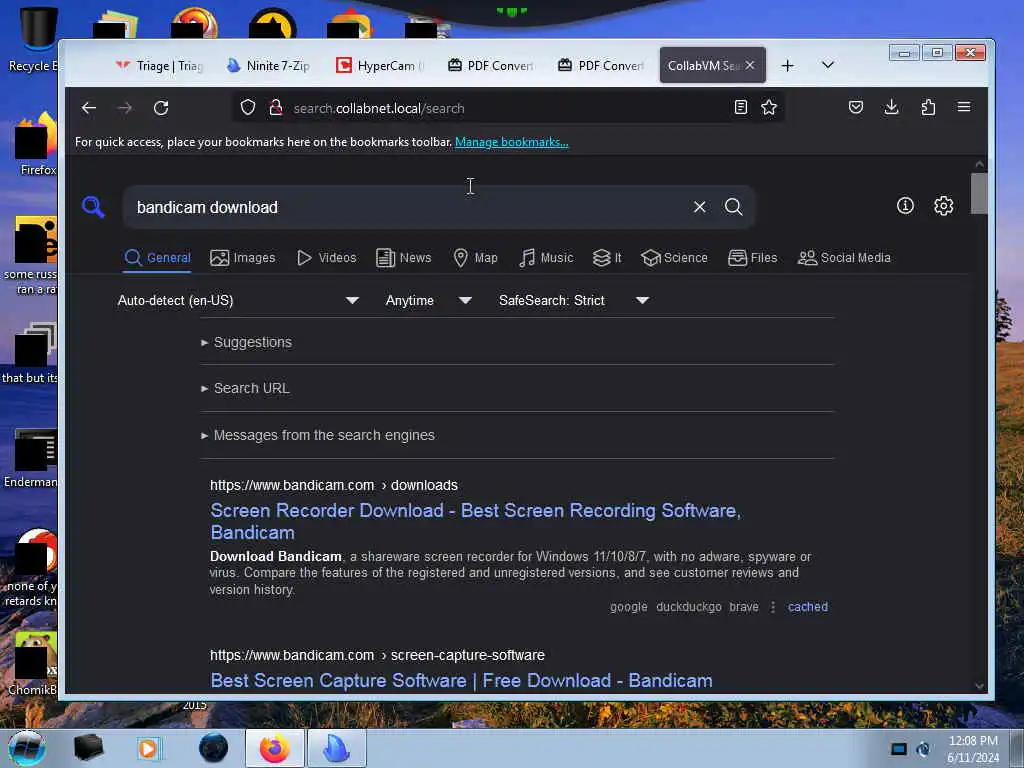This screenshot has height=768, width=1024.
Task: Click the blue flame app taskbar button
Action: pos(336,748)
